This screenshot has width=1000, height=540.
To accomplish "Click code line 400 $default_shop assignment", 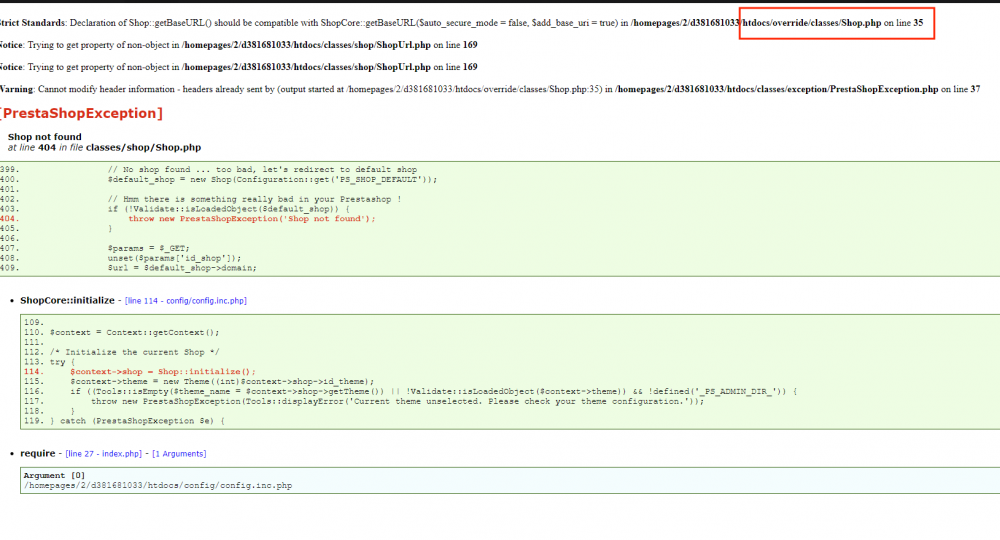I will [272, 180].
